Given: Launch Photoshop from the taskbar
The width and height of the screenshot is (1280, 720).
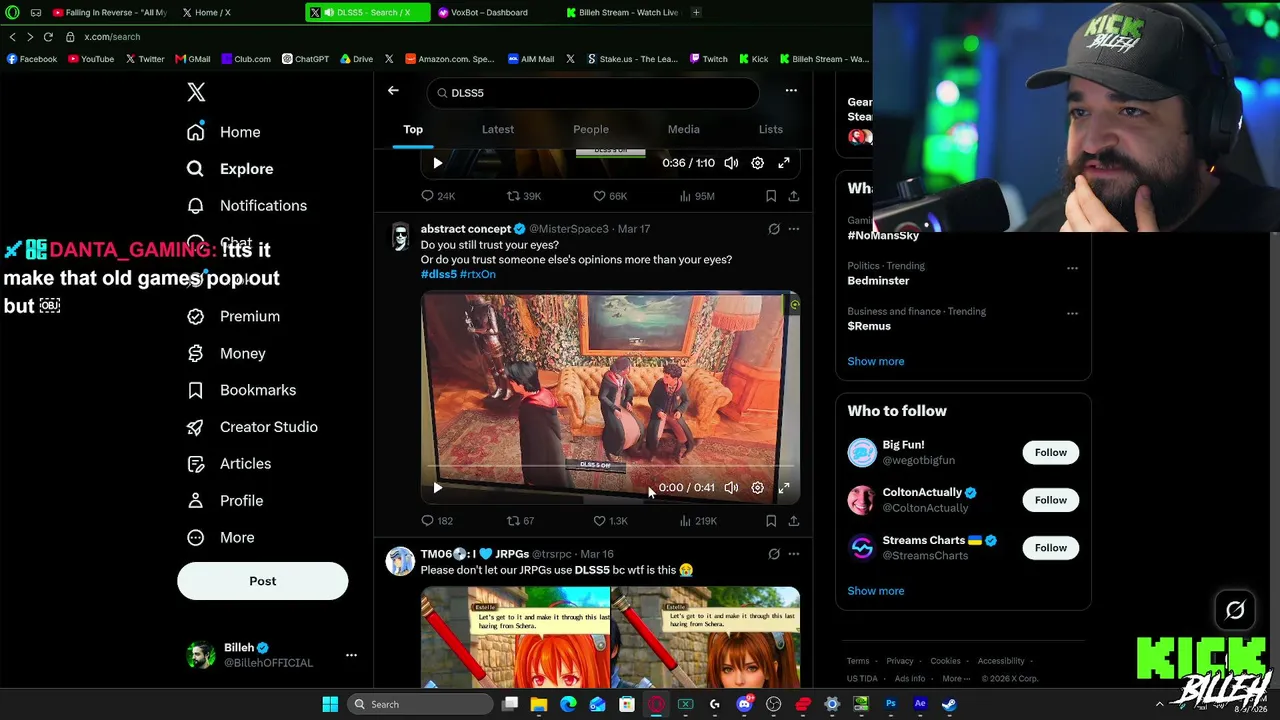Looking at the screenshot, I should (890, 704).
